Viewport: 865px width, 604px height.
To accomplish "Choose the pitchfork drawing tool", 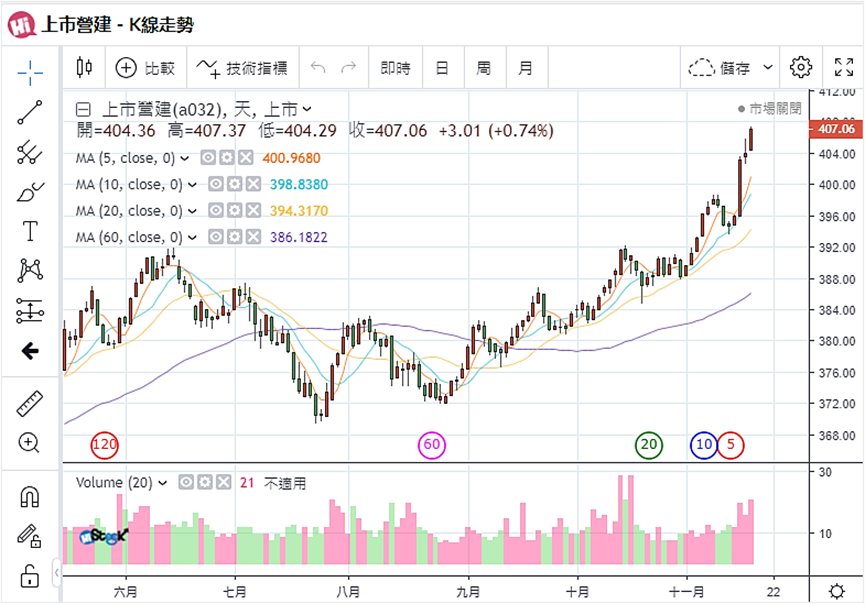I will tap(30, 152).
